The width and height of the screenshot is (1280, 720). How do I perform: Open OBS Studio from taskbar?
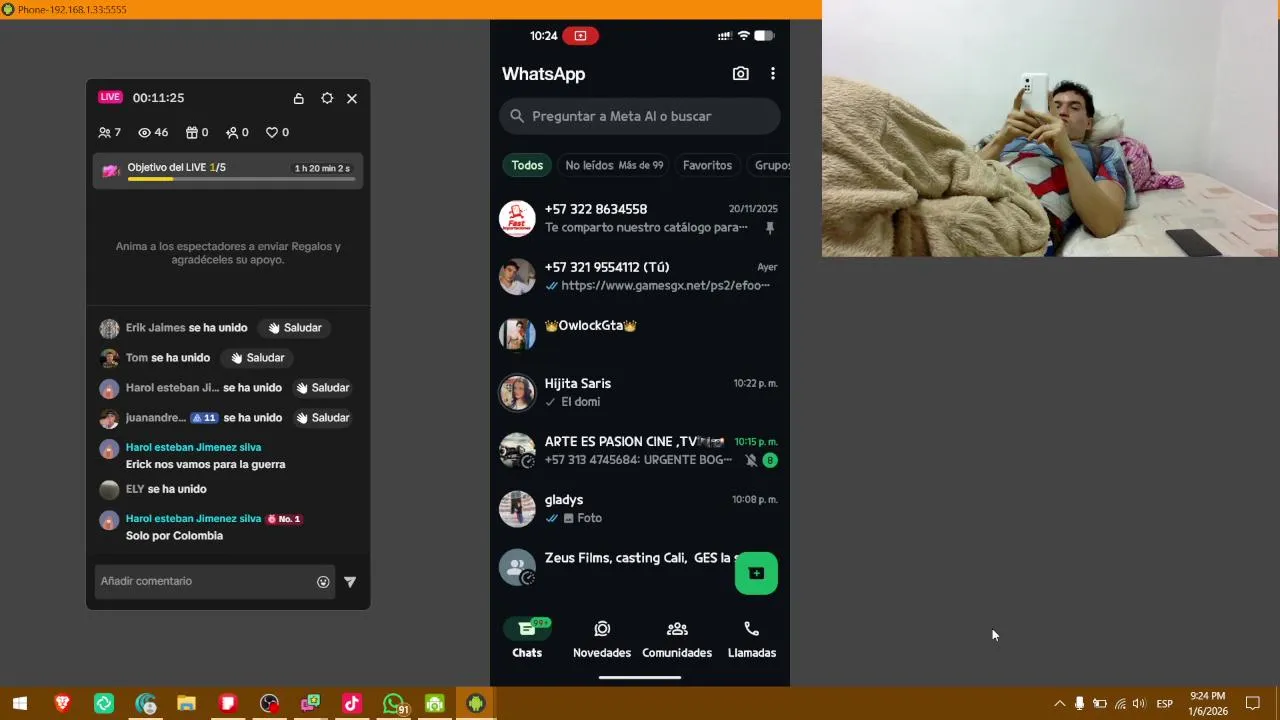point(269,704)
